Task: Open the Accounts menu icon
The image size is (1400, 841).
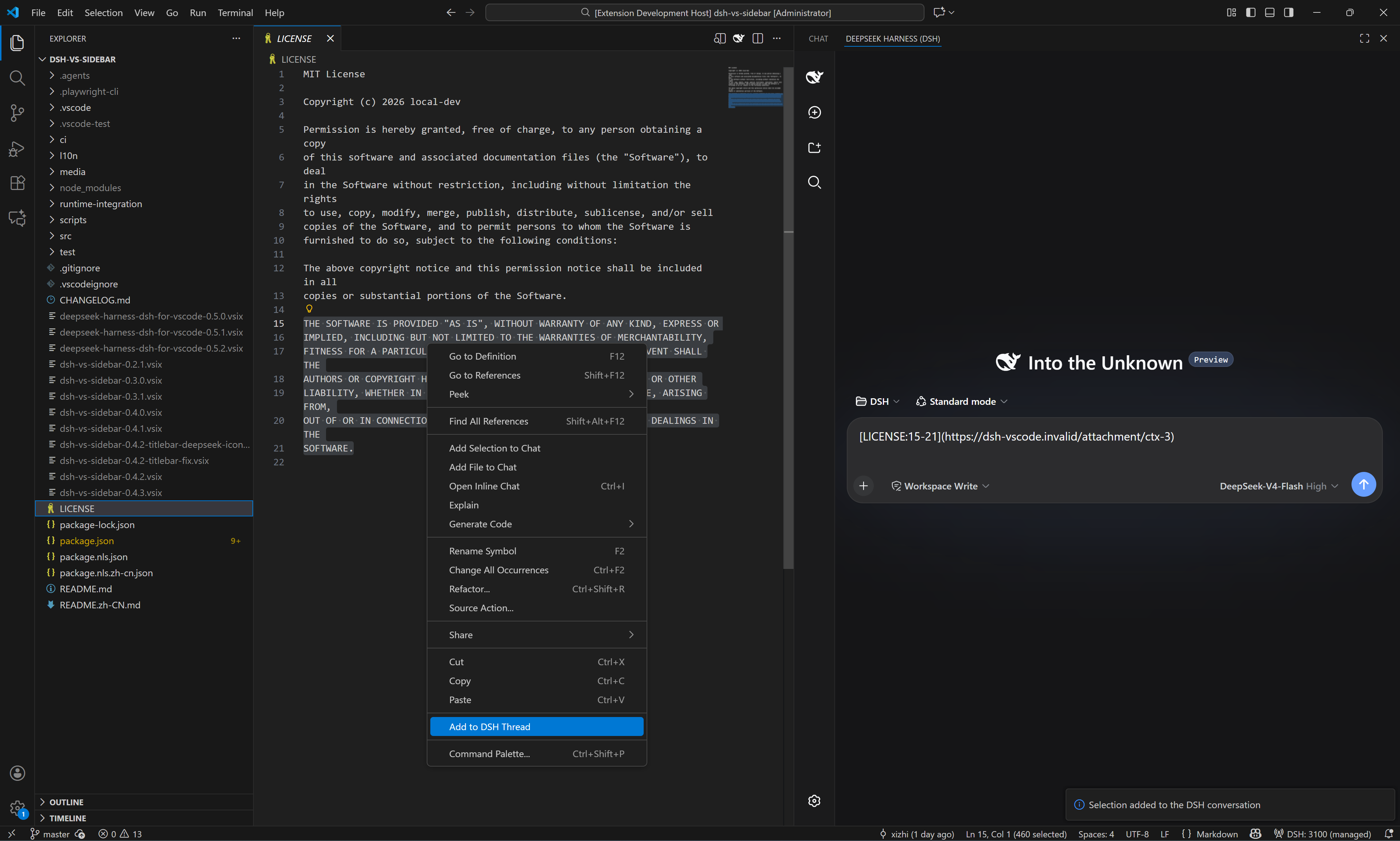Action: coord(17,774)
